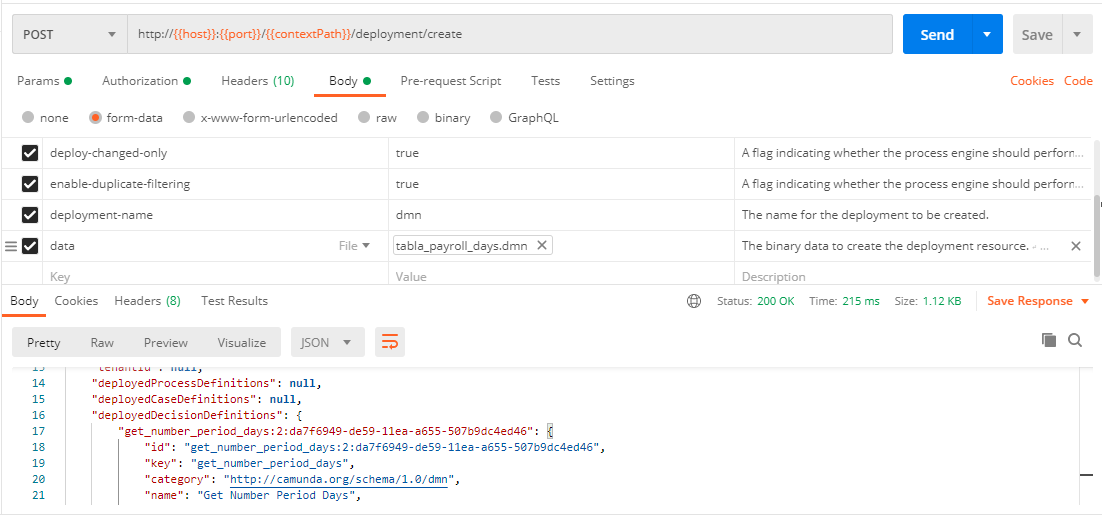Click the deployment-name value dmn
The image size is (1102, 518).
[408, 215]
